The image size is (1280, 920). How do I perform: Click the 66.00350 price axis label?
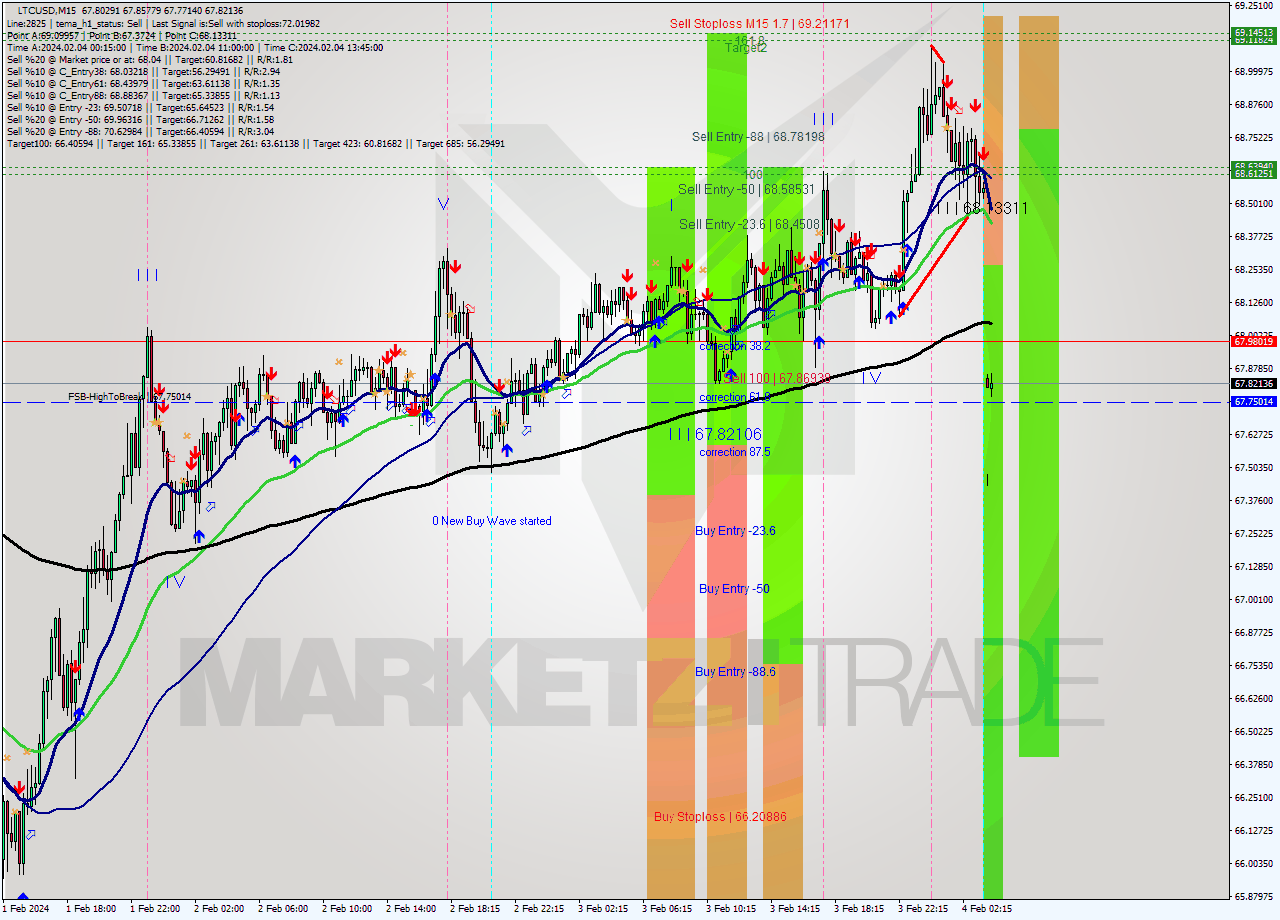[x=1253, y=864]
